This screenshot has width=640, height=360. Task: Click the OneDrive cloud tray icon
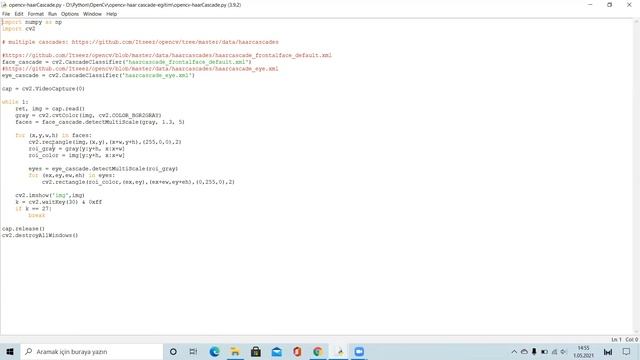(x=524, y=351)
